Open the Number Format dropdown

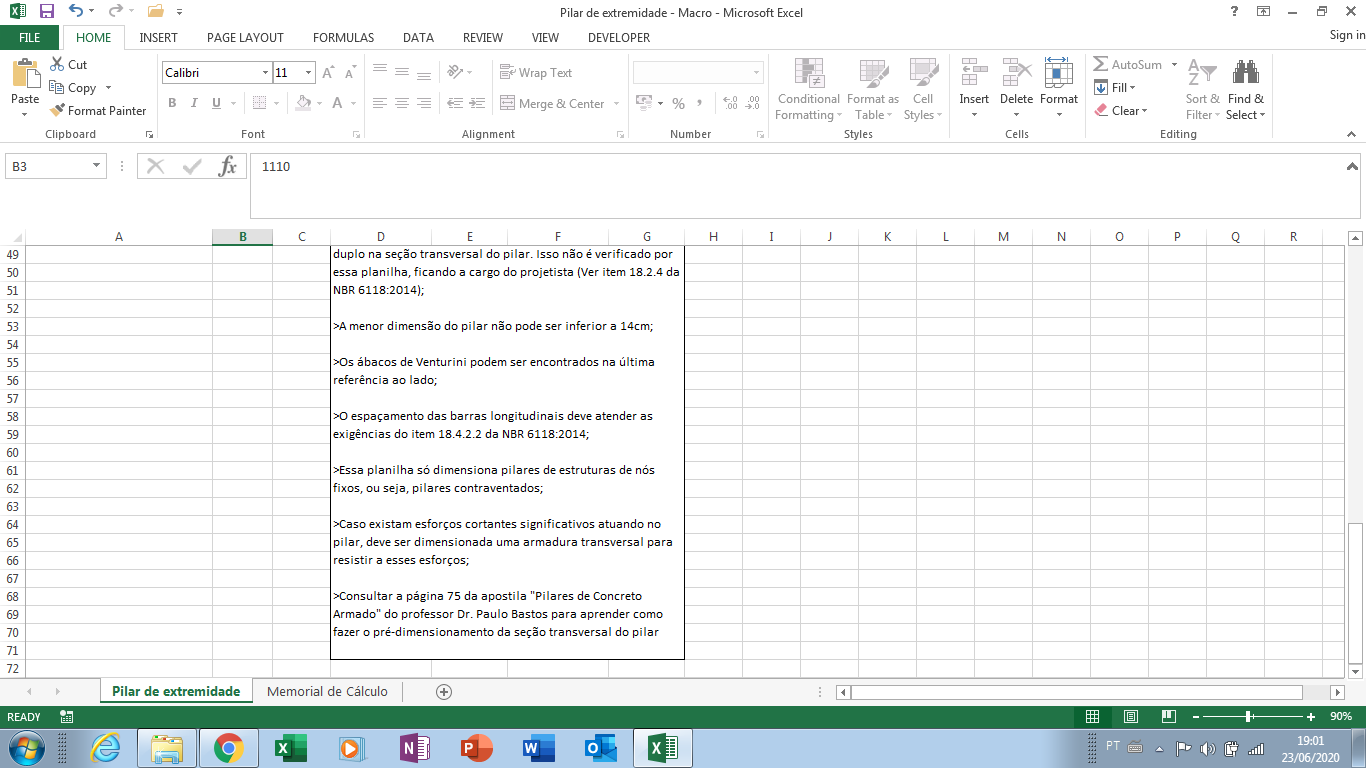(756, 73)
